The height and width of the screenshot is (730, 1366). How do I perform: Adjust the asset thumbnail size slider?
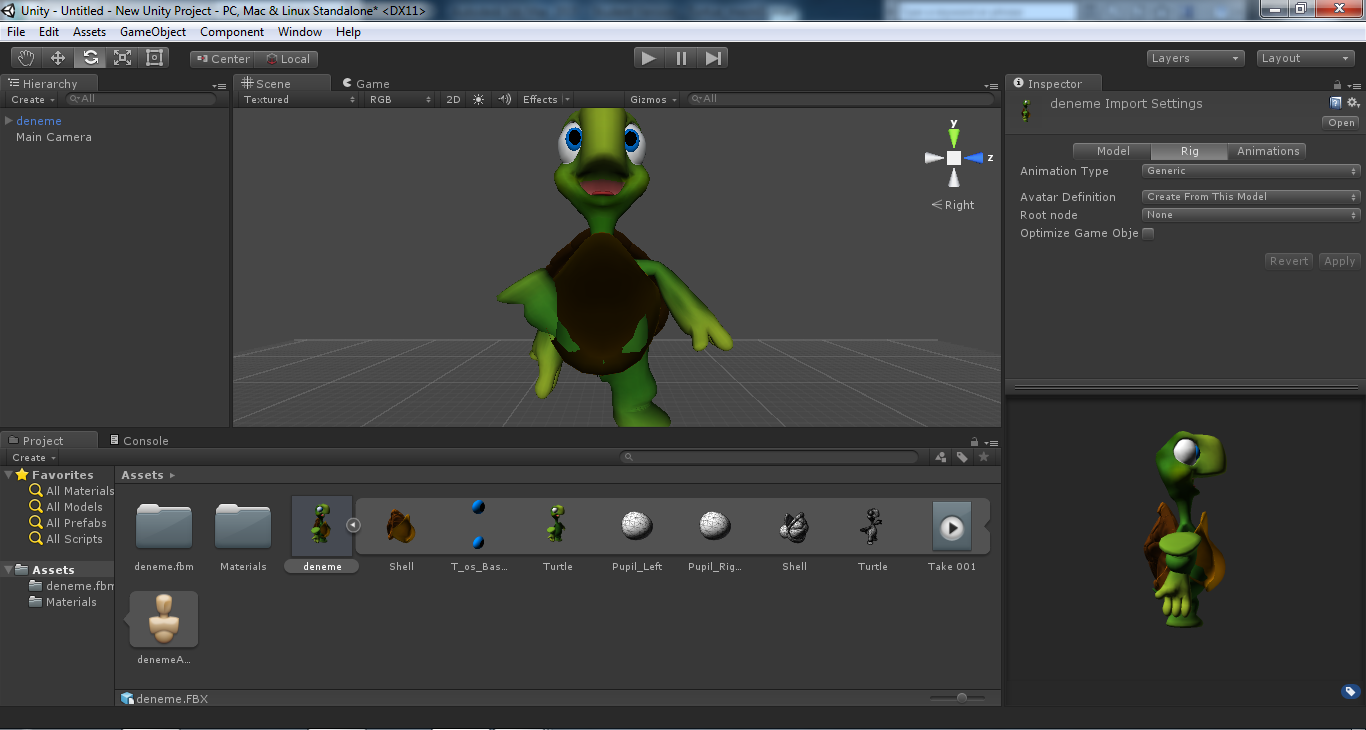(x=962, y=699)
